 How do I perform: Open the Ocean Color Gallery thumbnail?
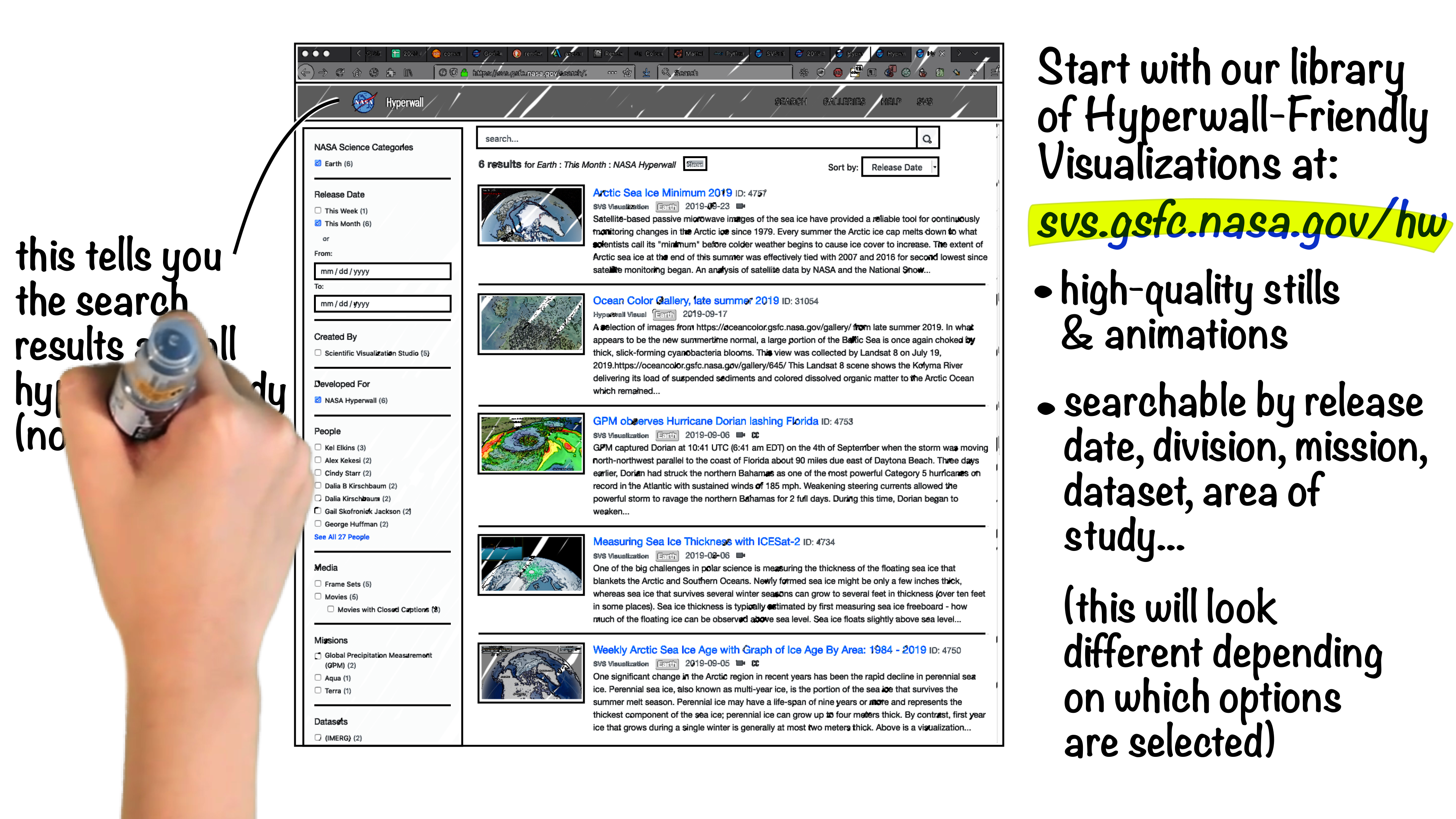click(531, 324)
